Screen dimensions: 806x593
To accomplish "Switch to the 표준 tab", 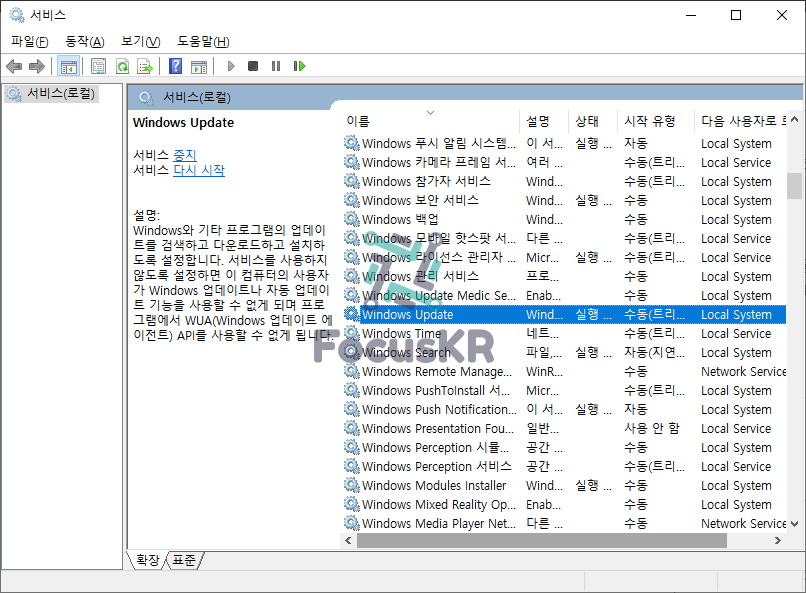I will click(x=184, y=560).
